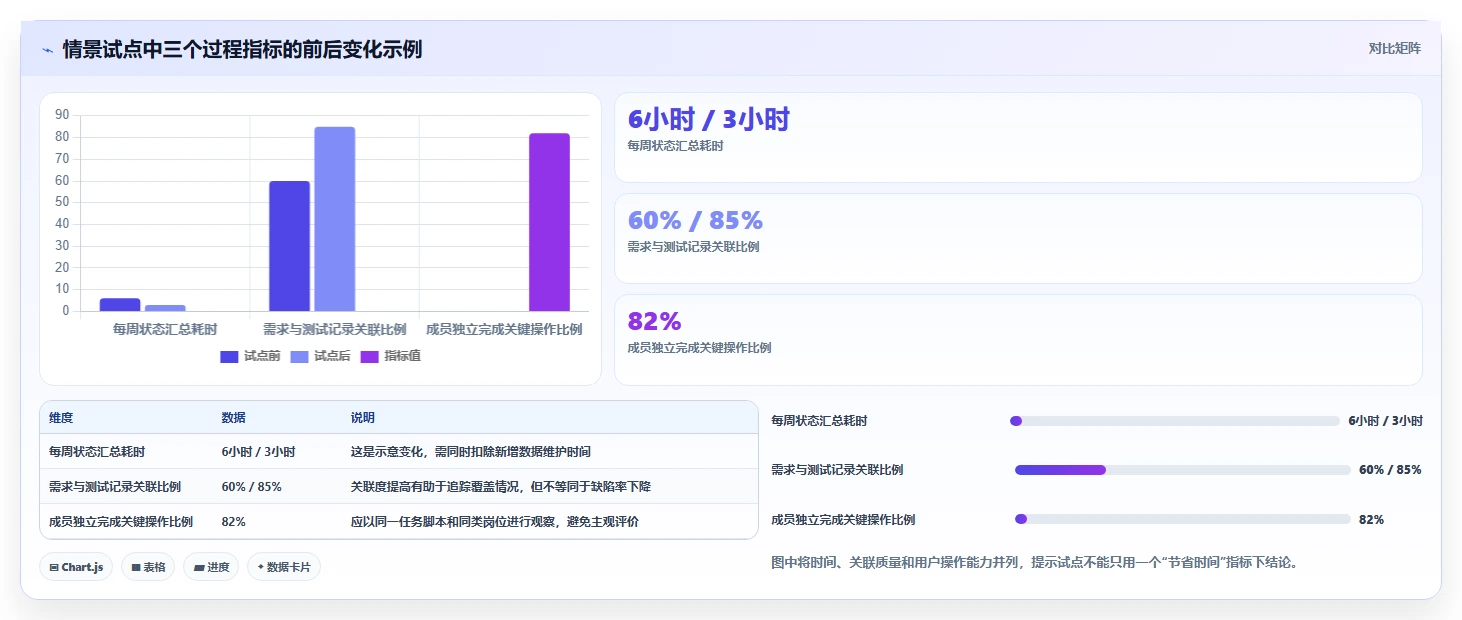Click table cell 成员独立完成关键操作比例
This screenshot has height=620, width=1462.
121,522
